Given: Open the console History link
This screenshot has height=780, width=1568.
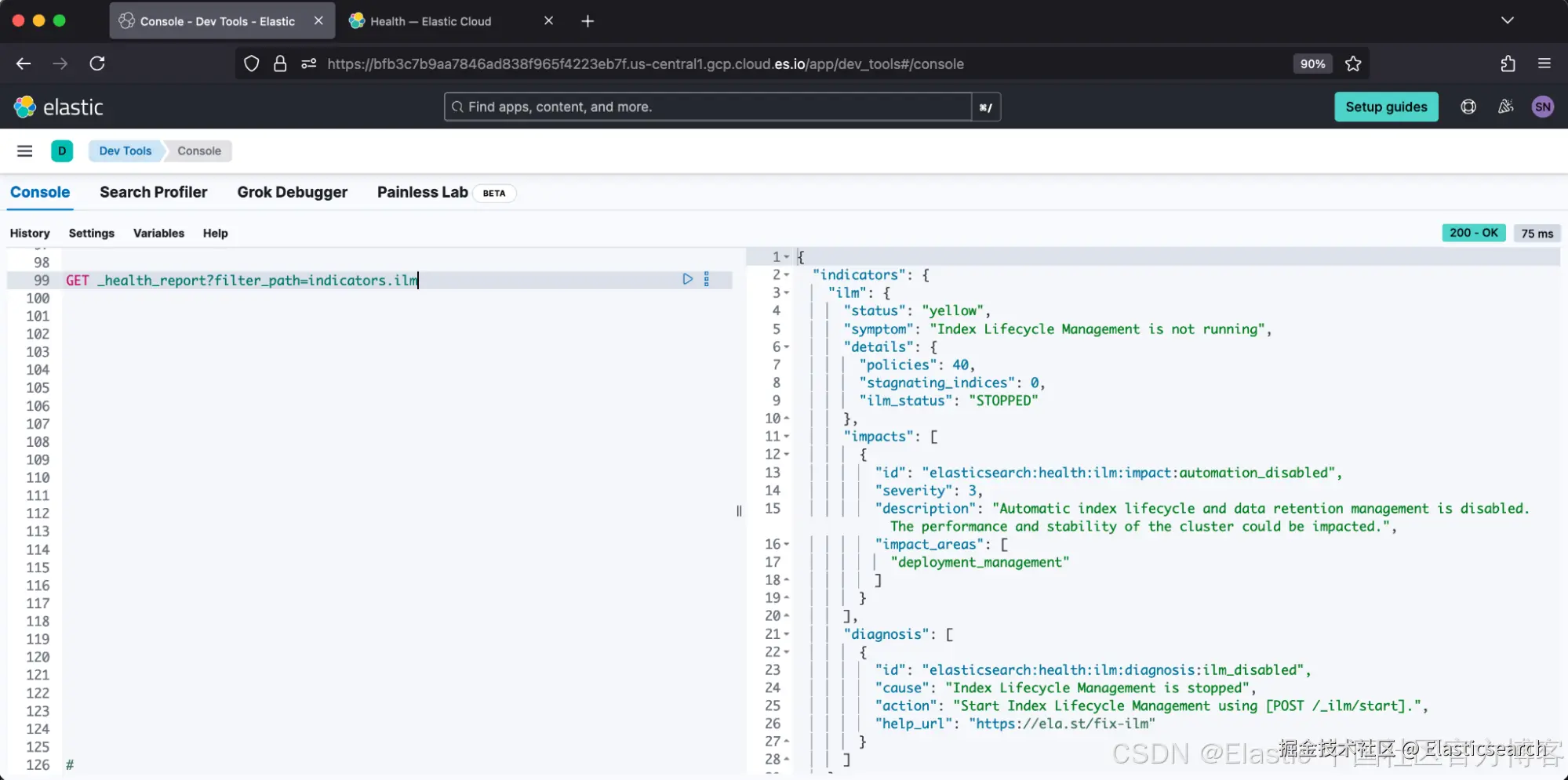Looking at the screenshot, I should point(30,234).
